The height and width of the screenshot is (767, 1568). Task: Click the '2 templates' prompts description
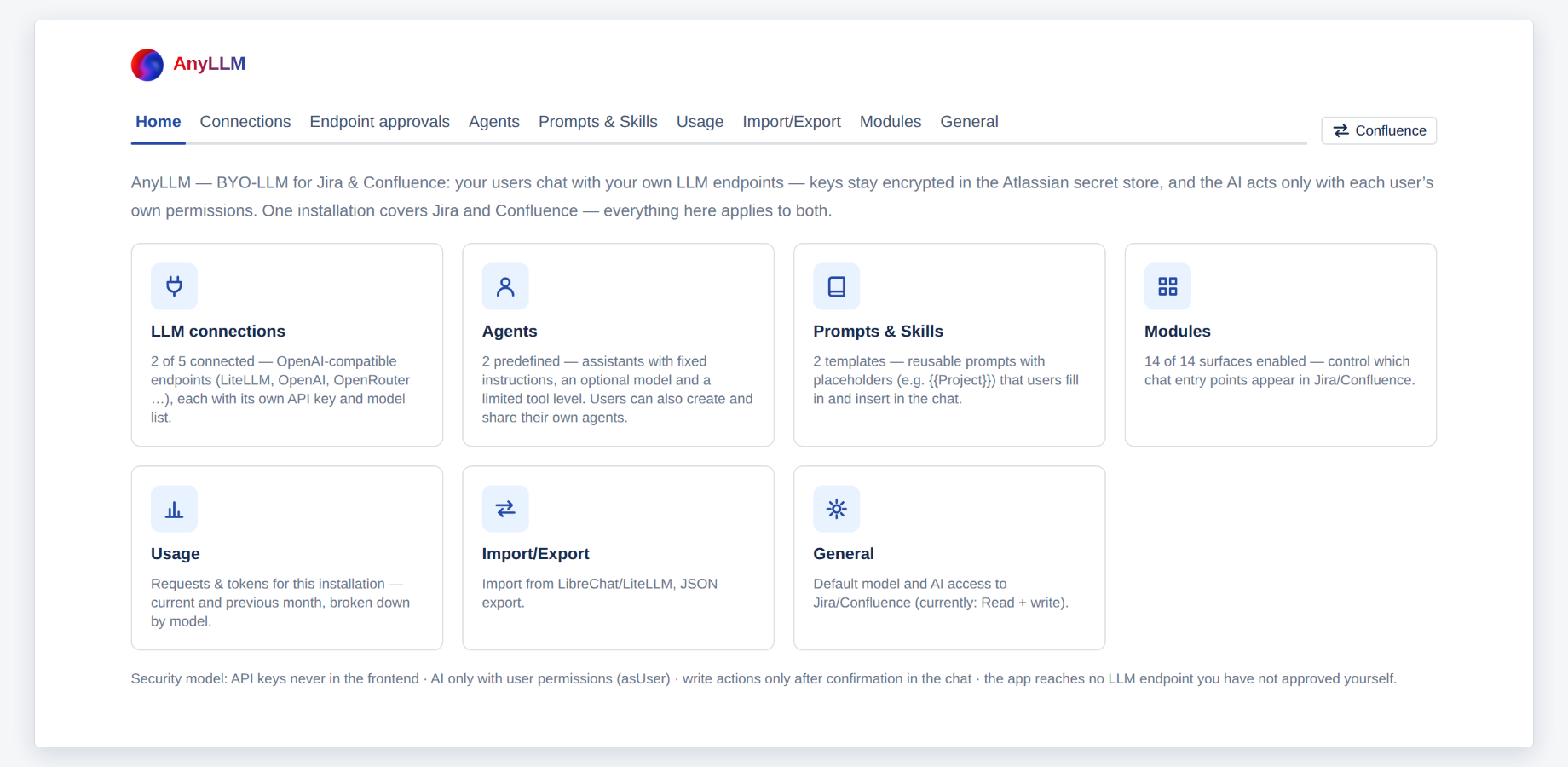coord(946,380)
